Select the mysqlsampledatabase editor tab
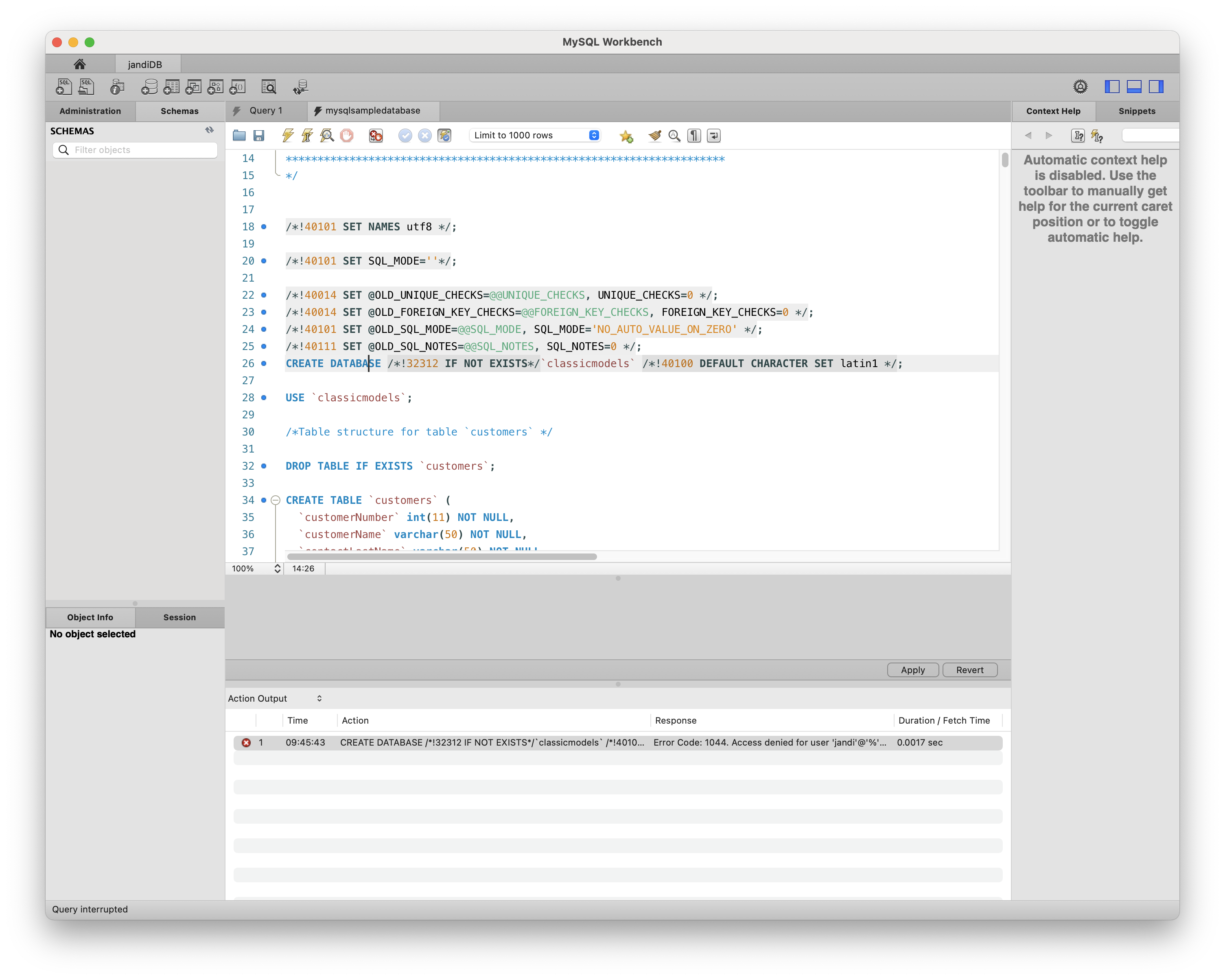Viewport: 1225px width, 980px height. coord(373,111)
